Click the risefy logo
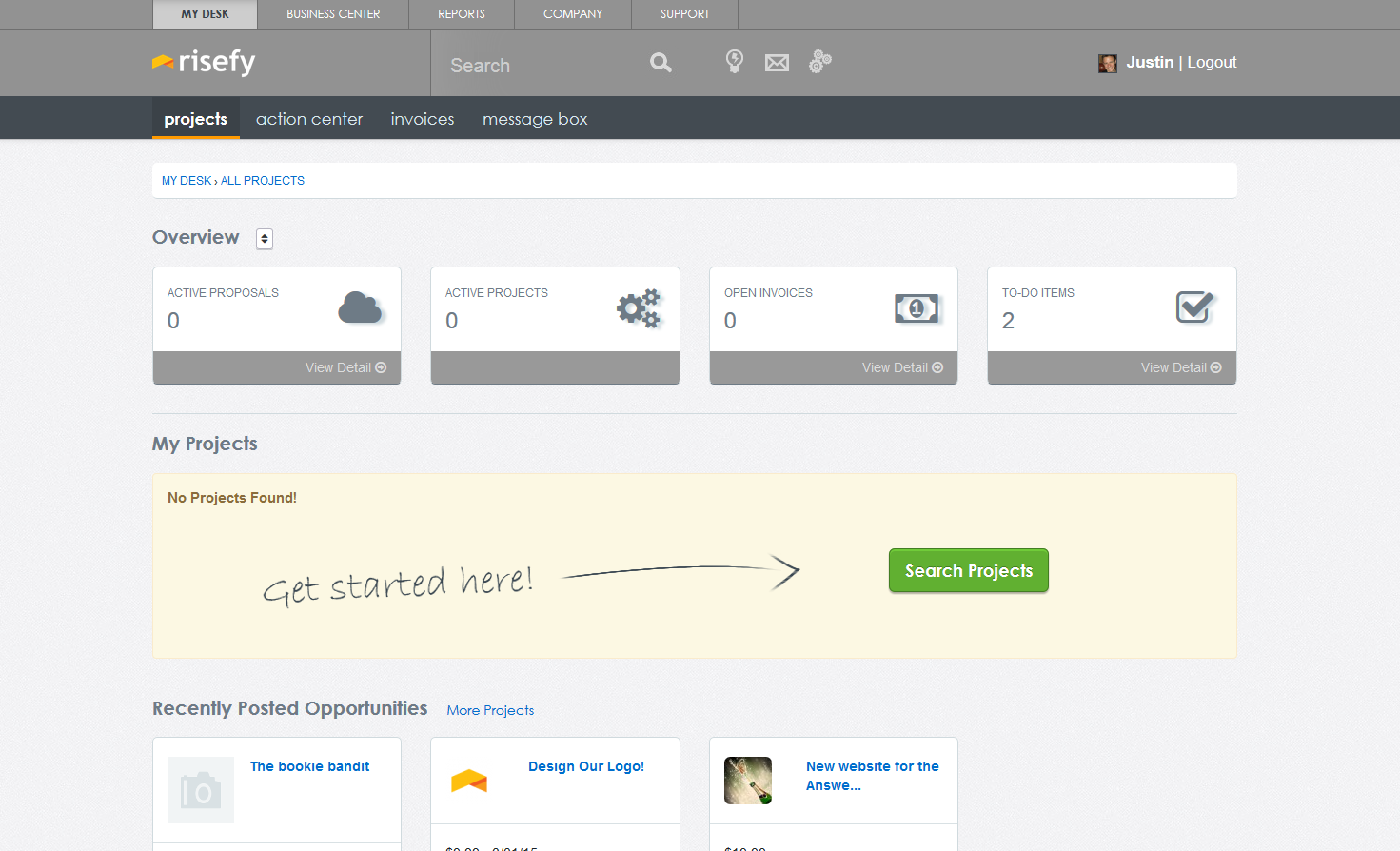Screen dimensions: 1400x851 click(x=204, y=62)
